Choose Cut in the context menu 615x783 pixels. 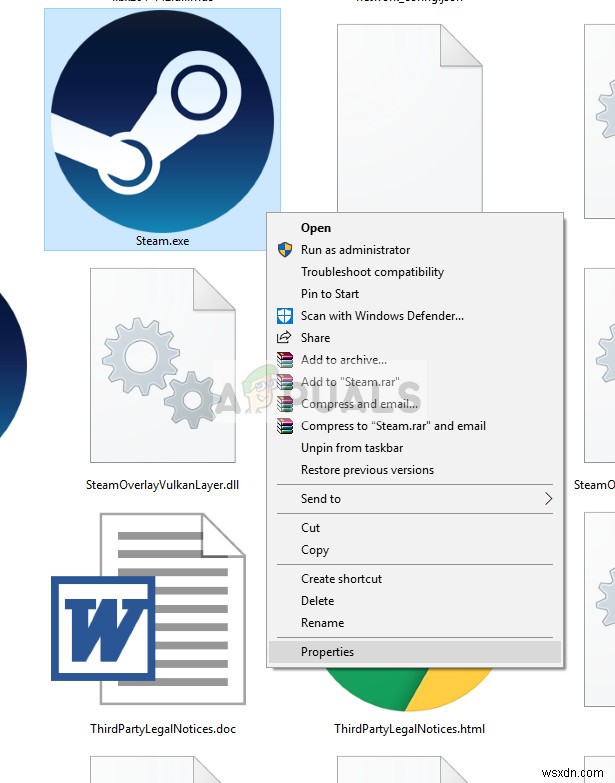415,528
